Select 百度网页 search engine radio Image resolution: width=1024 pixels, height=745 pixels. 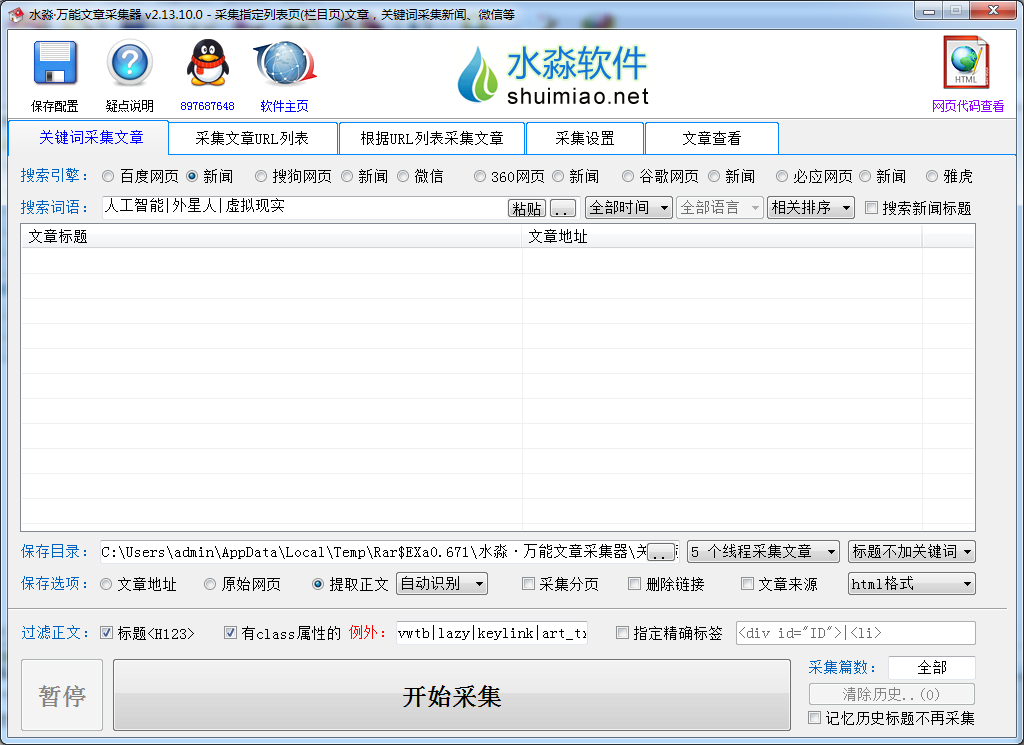[108, 176]
